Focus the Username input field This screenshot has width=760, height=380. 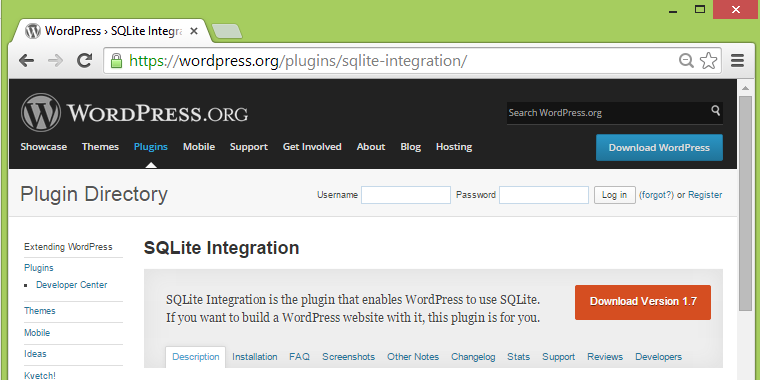[406, 195]
